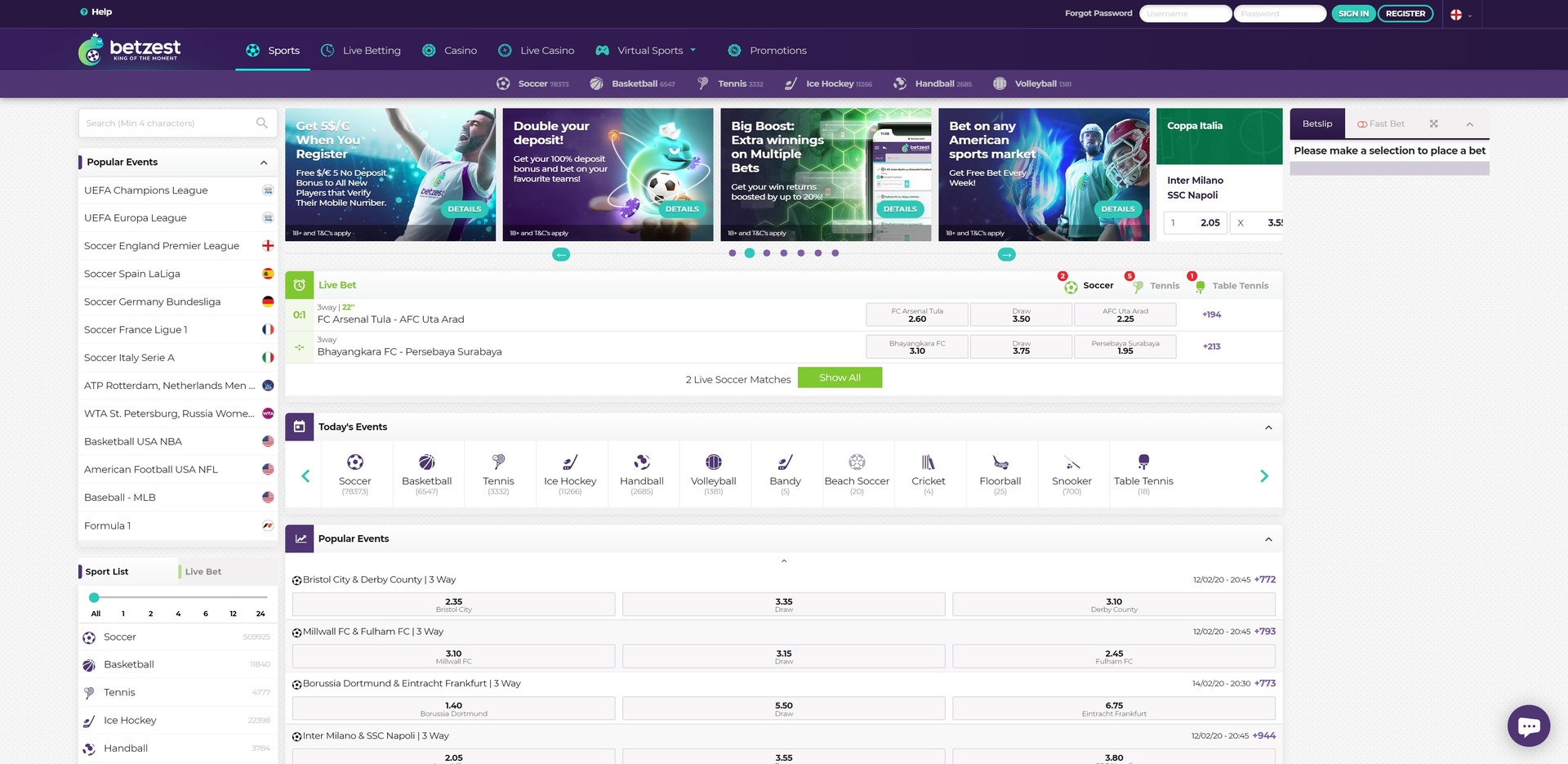Open the Sports main tab
This screenshot has width=1568, height=764.
point(273,51)
